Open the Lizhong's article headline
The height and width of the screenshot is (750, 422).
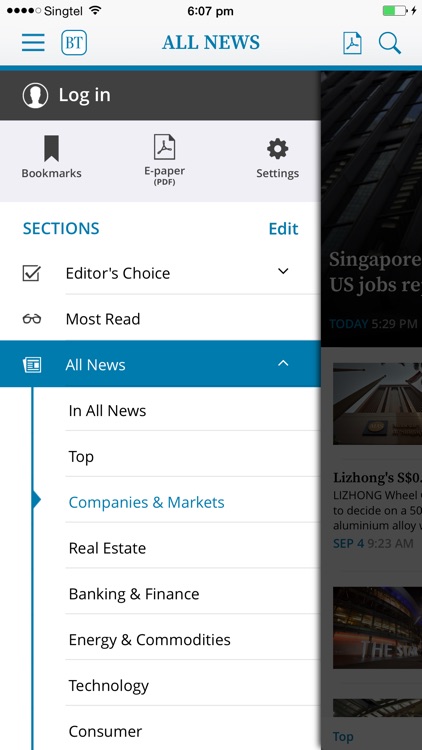pos(377,477)
